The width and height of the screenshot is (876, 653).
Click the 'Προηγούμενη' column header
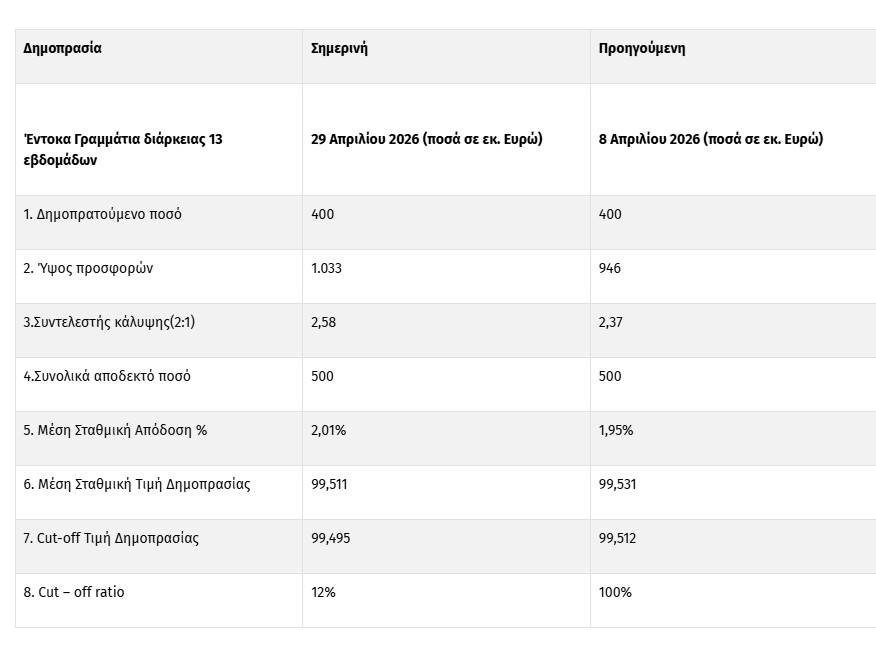642,48
